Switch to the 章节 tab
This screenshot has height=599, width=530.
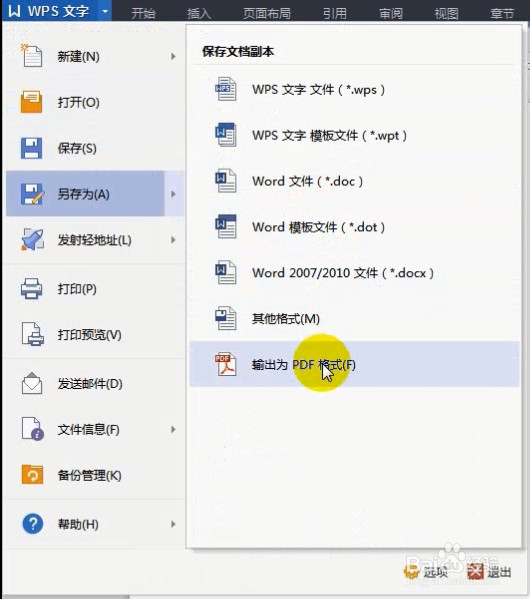pyautogui.click(x=502, y=13)
